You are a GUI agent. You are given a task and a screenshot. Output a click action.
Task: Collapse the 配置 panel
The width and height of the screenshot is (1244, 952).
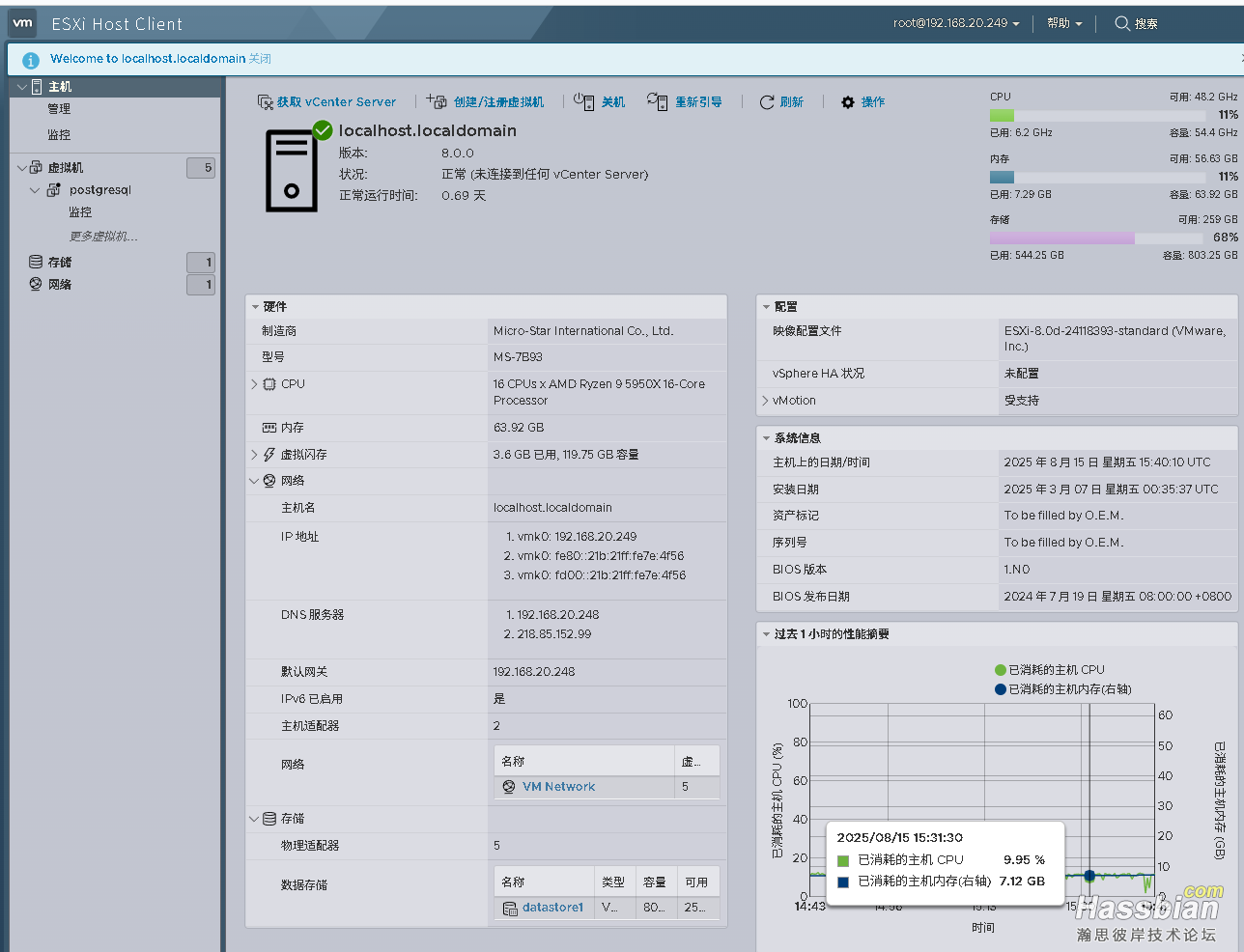(766, 307)
